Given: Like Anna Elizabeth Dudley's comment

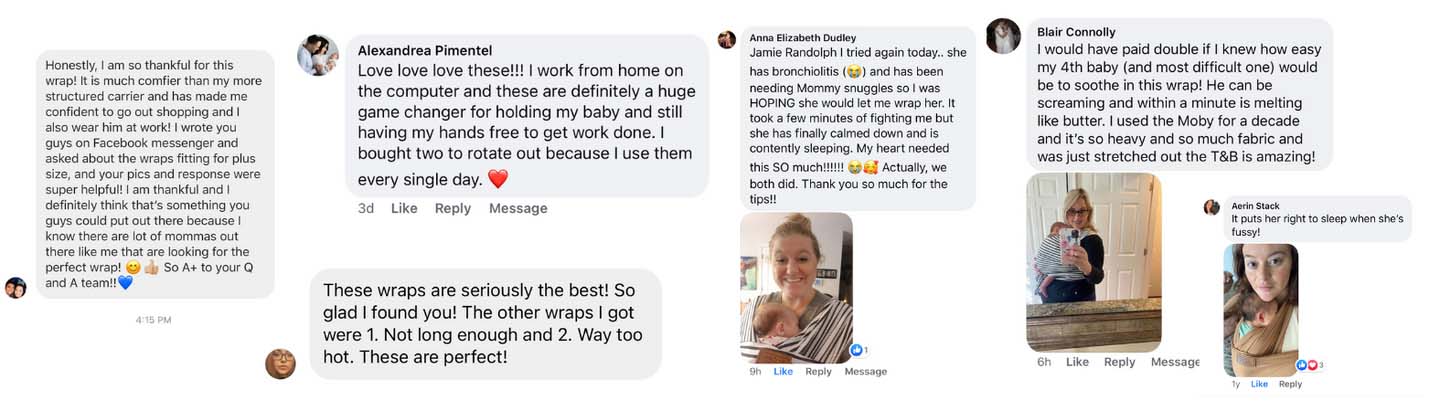Looking at the screenshot, I should pyautogui.click(x=783, y=371).
